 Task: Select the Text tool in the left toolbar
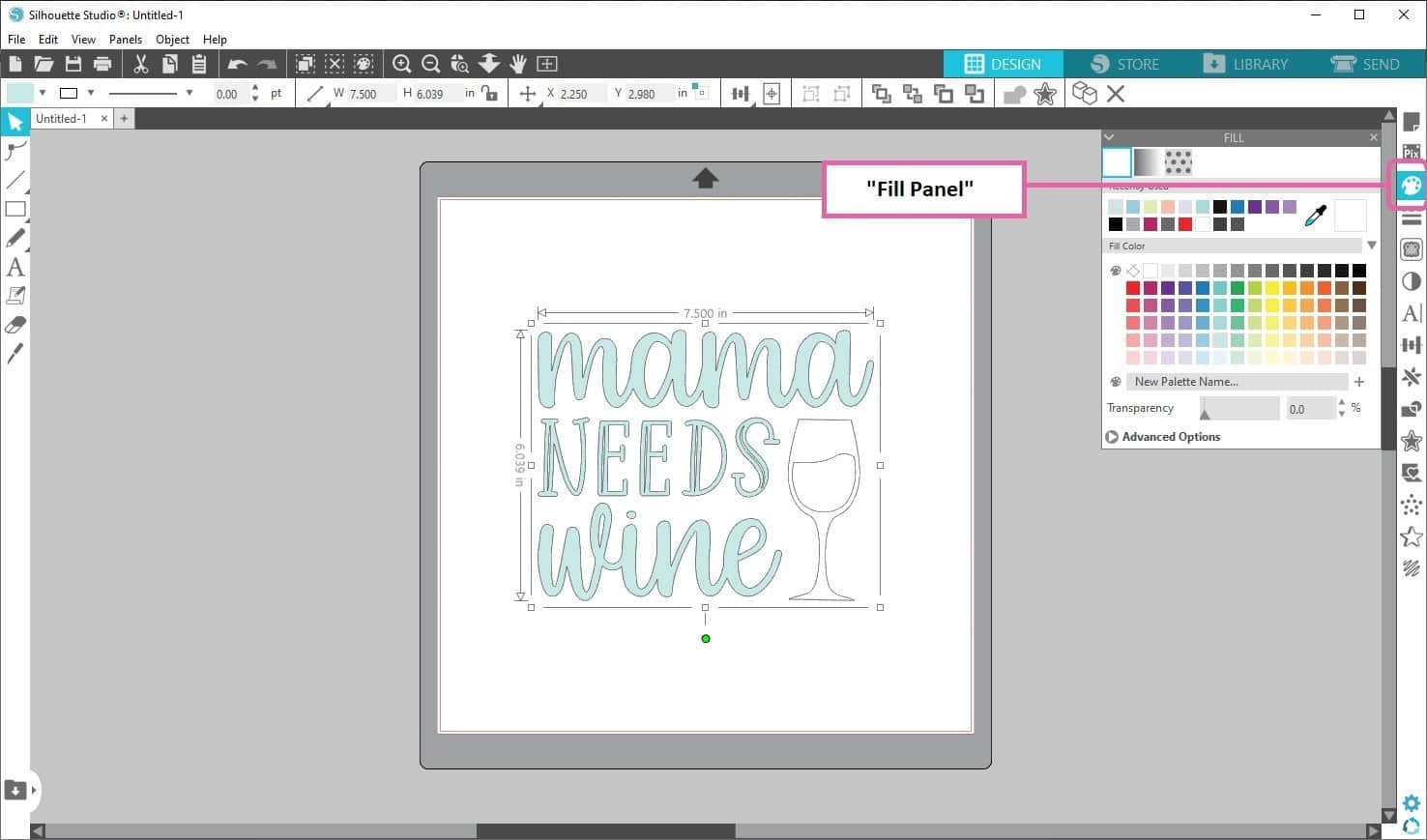tap(15, 268)
